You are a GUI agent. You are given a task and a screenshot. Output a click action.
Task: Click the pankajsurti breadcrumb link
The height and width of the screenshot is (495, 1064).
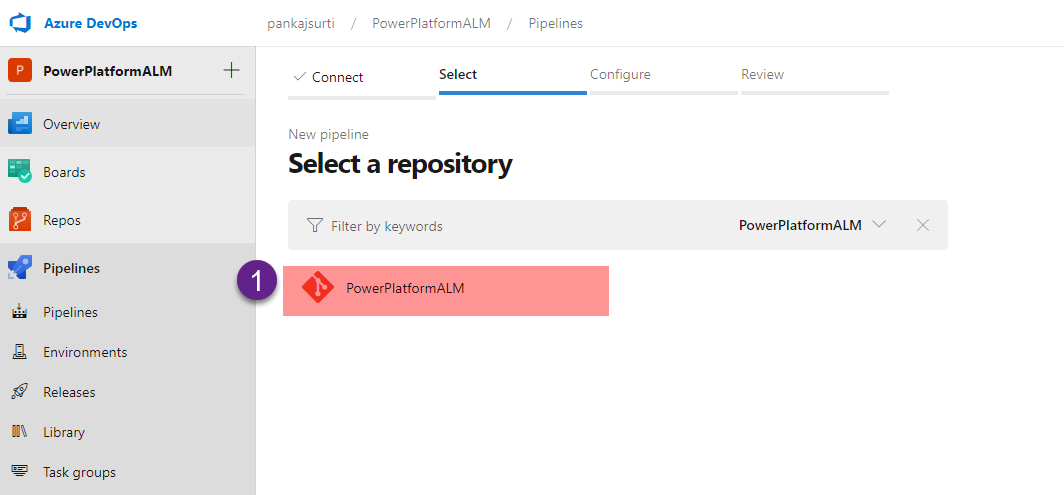click(x=301, y=23)
